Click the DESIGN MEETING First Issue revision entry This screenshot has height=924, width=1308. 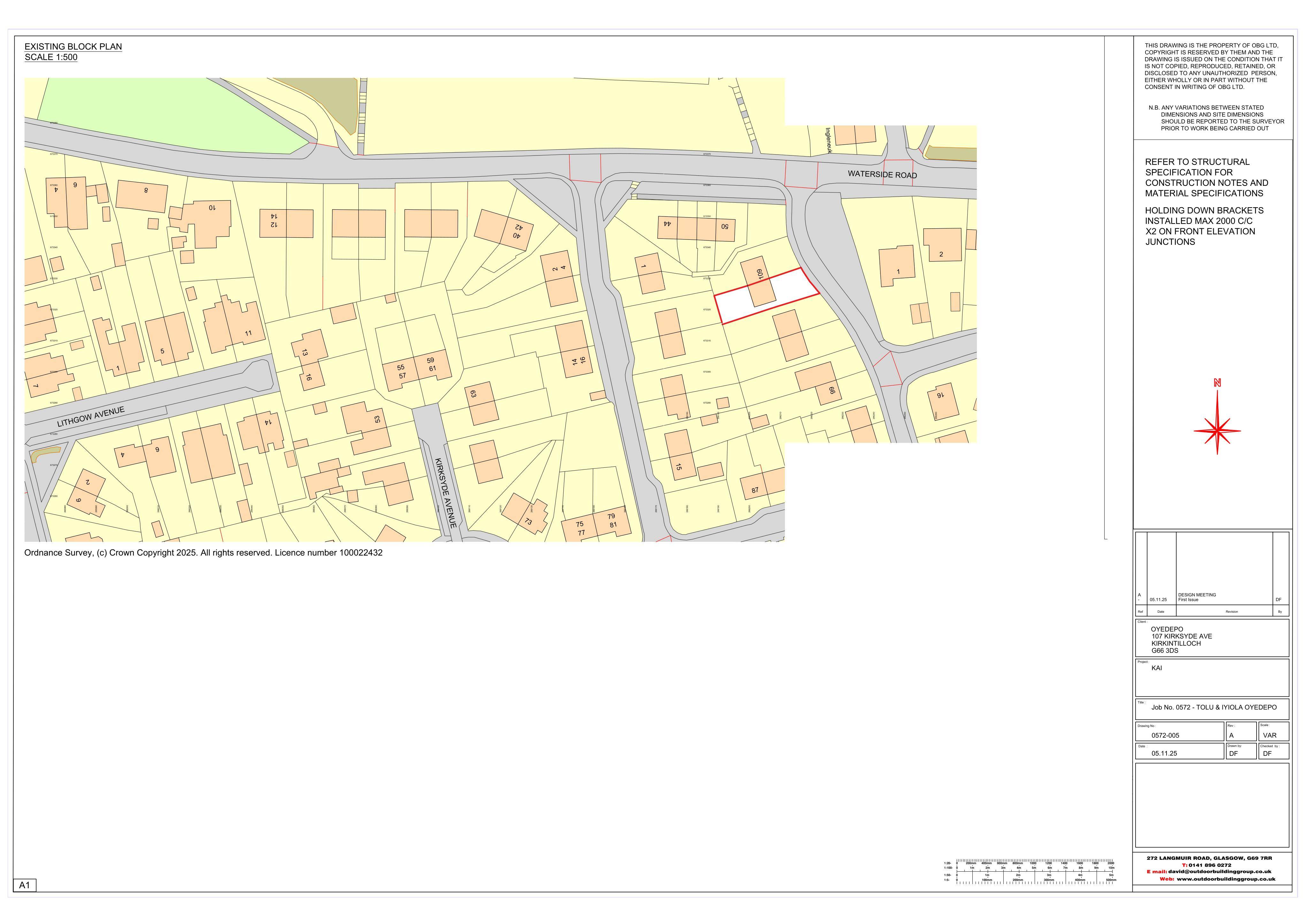tap(1197, 597)
